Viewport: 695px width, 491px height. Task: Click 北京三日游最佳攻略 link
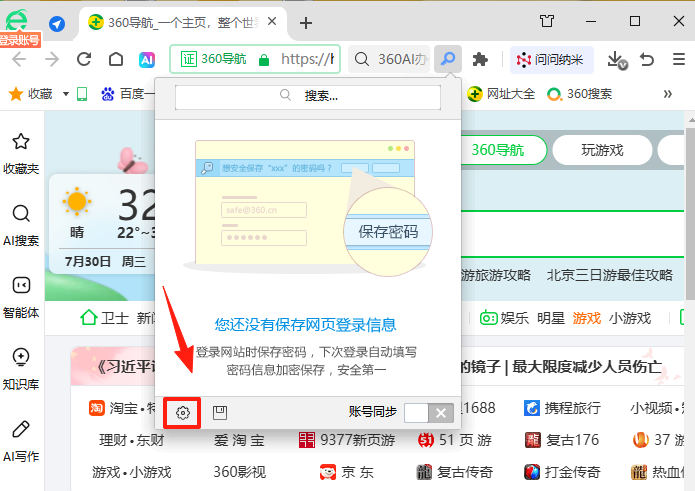coord(609,275)
